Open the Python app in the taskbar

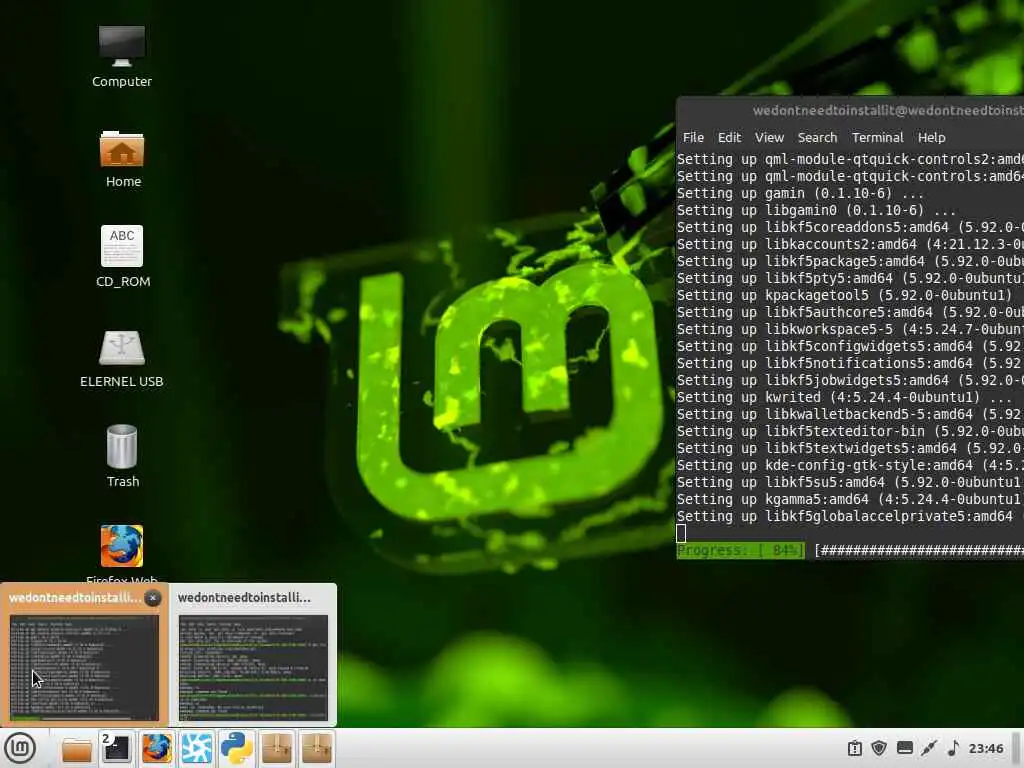236,748
